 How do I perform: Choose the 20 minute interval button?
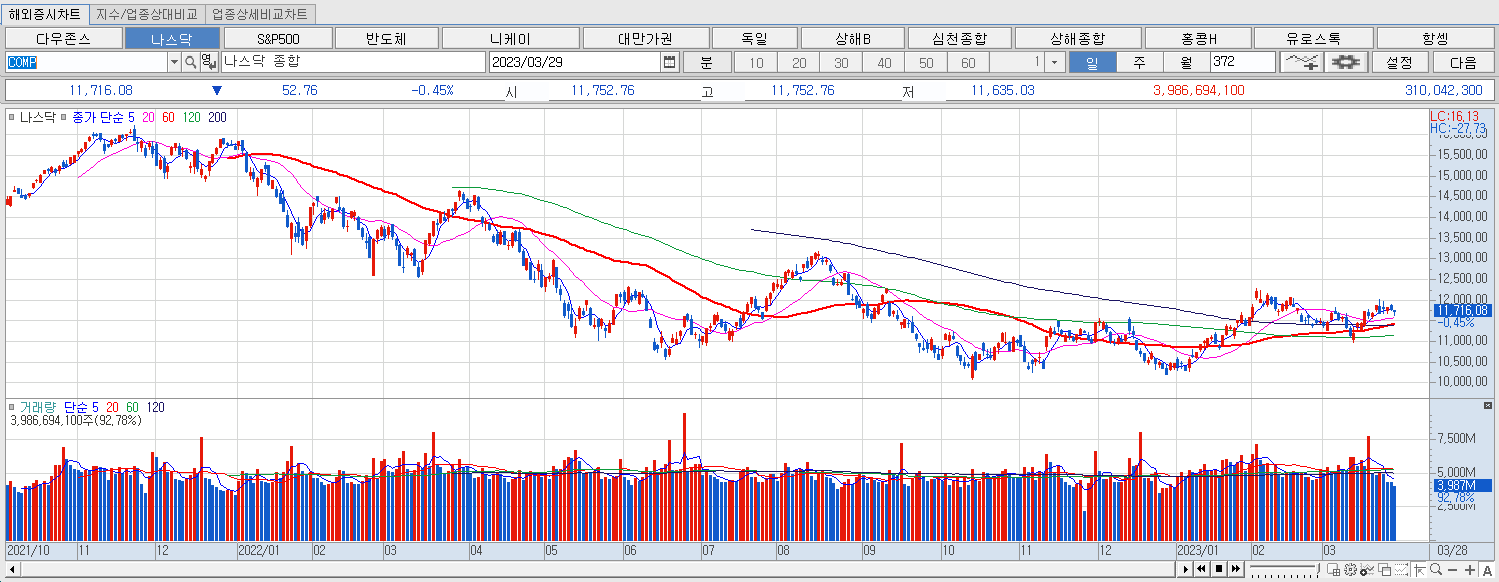click(799, 62)
